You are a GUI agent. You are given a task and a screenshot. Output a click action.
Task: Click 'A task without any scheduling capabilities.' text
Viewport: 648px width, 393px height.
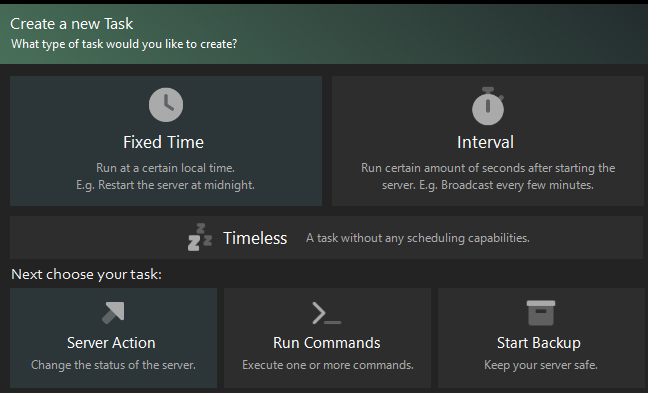tap(418, 238)
